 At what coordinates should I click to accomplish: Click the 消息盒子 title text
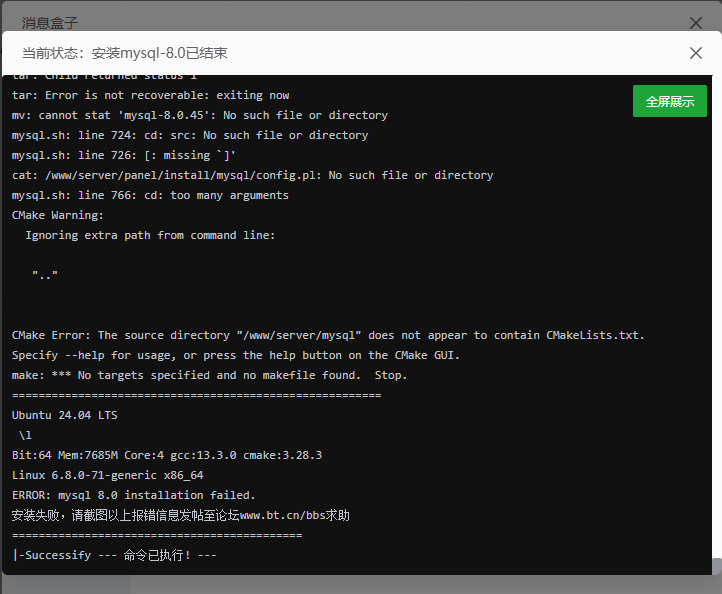pos(50,22)
